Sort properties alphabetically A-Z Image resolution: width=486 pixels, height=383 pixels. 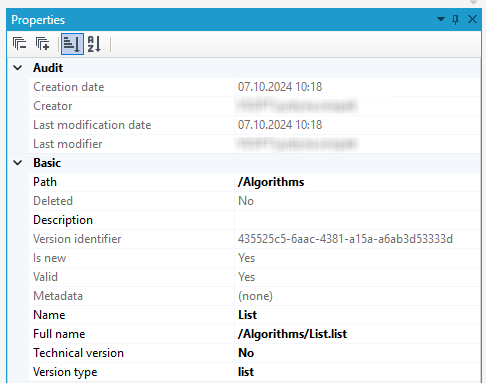94,44
